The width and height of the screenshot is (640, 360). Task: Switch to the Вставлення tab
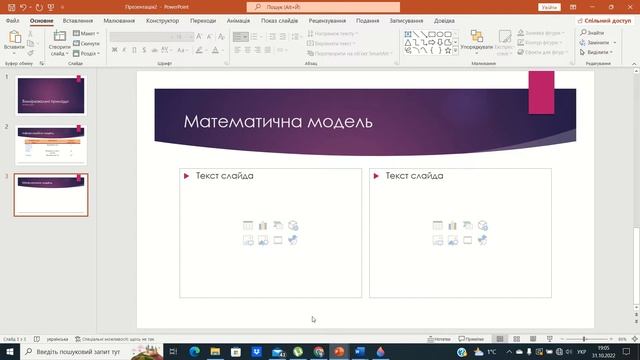pyautogui.click(x=78, y=20)
